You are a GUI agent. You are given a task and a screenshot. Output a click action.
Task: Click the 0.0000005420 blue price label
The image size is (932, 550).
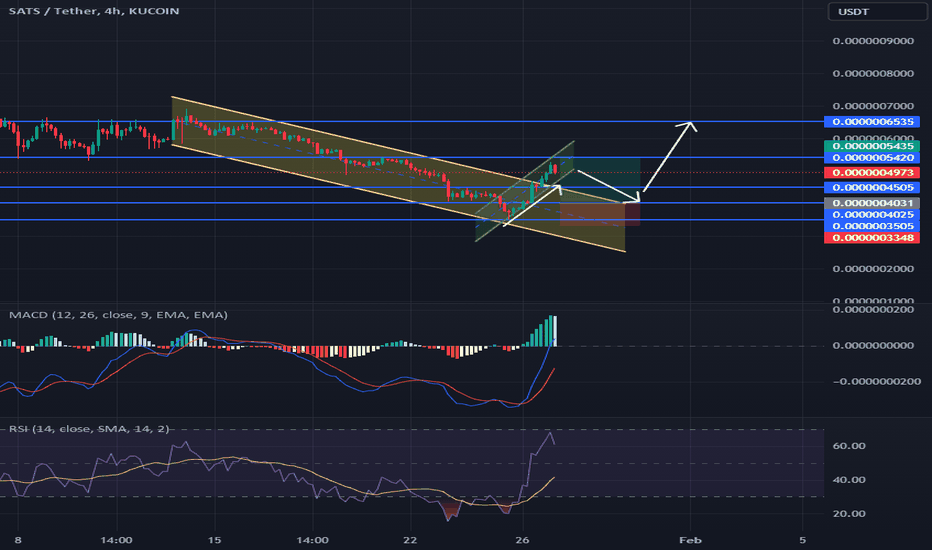(x=872, y=158)
